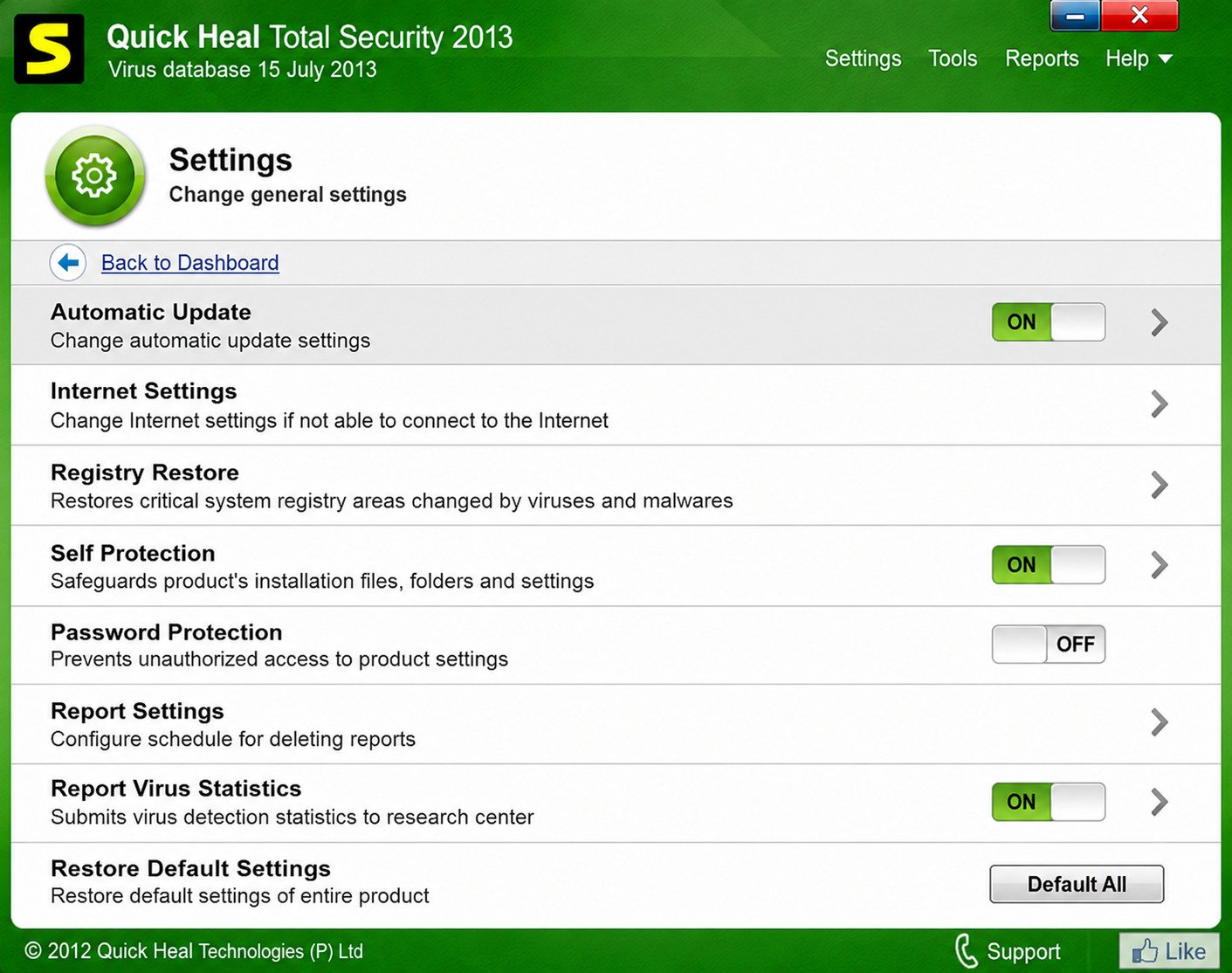
Task: Enable Password Protection toggle
Action: [1049, 645]
